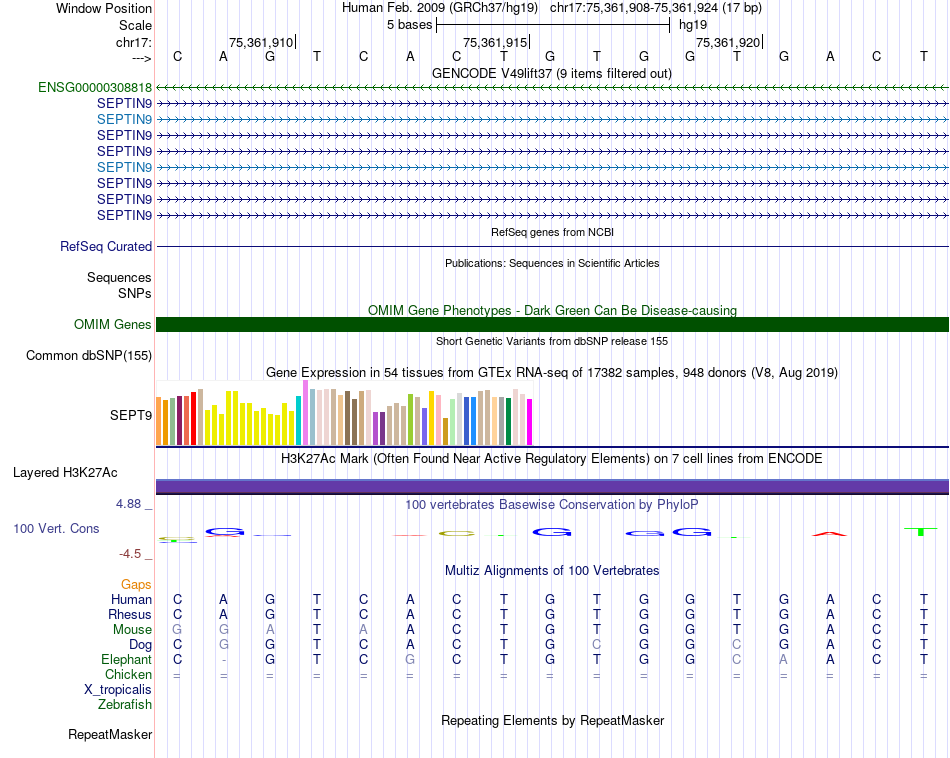Click the GENCODE V49lift37 track title
Image resolution: width=950 pixels, height=758 pixels.
coord(552,73)
